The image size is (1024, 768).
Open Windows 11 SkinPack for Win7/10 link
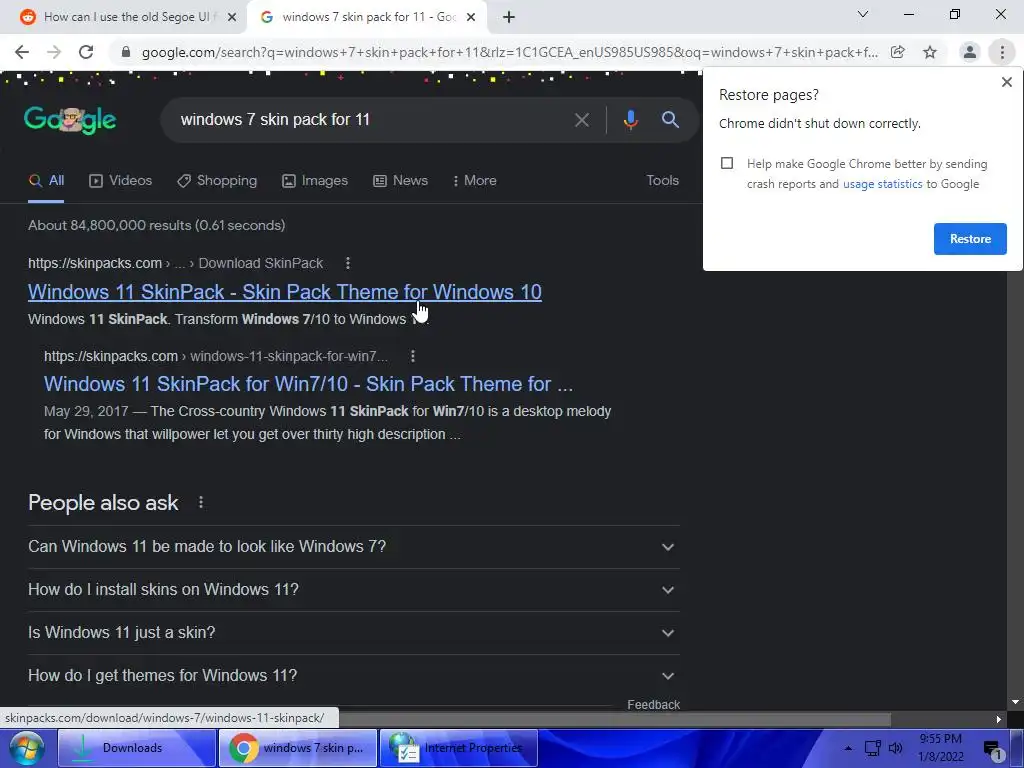308,384
